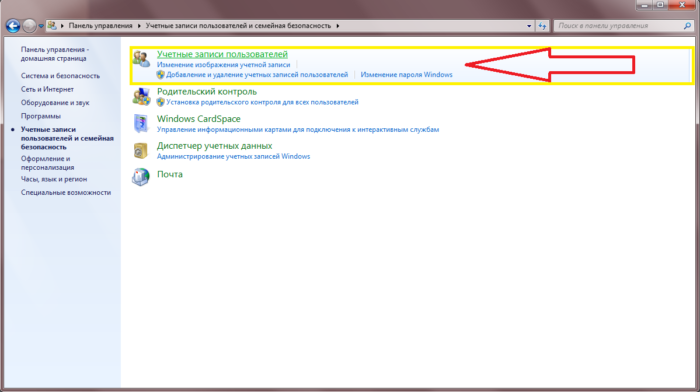
Task: Open the recent pages dropdown near Forward button
Action: (41, 26)
